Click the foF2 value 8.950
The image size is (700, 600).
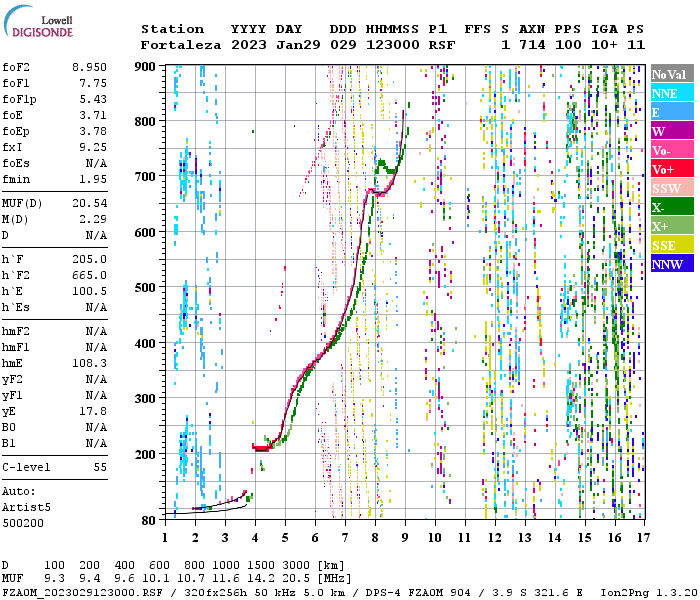(x=89, y=67)
